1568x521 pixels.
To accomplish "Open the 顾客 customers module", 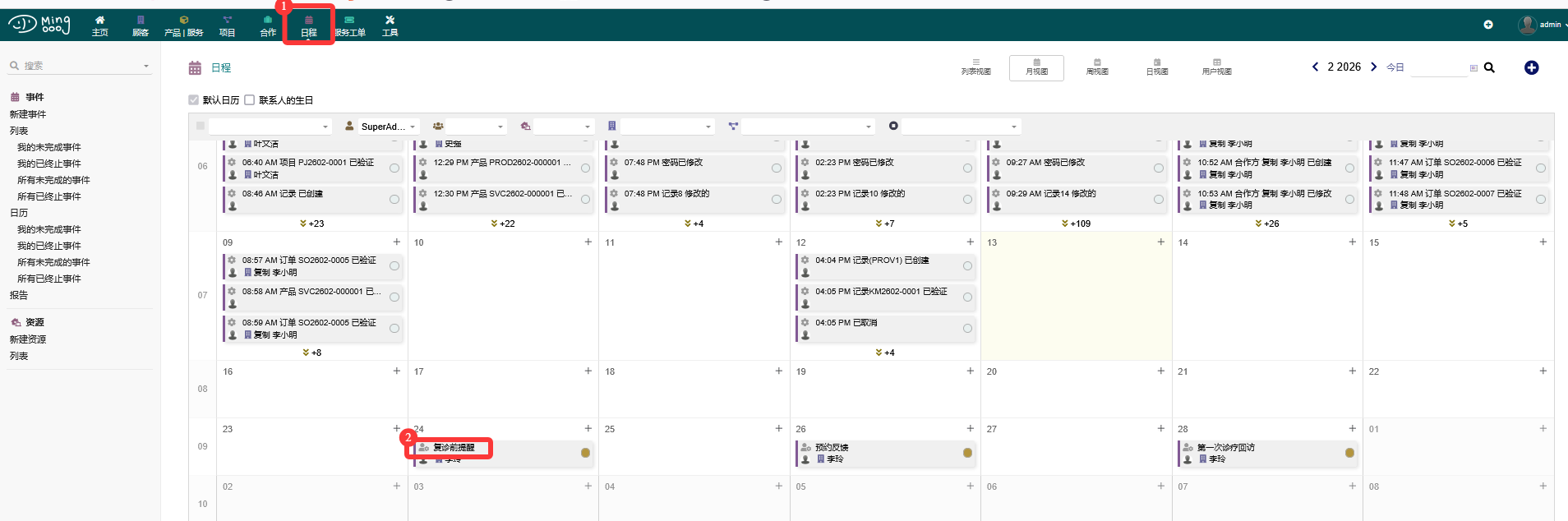I will (x=141, y=25).
